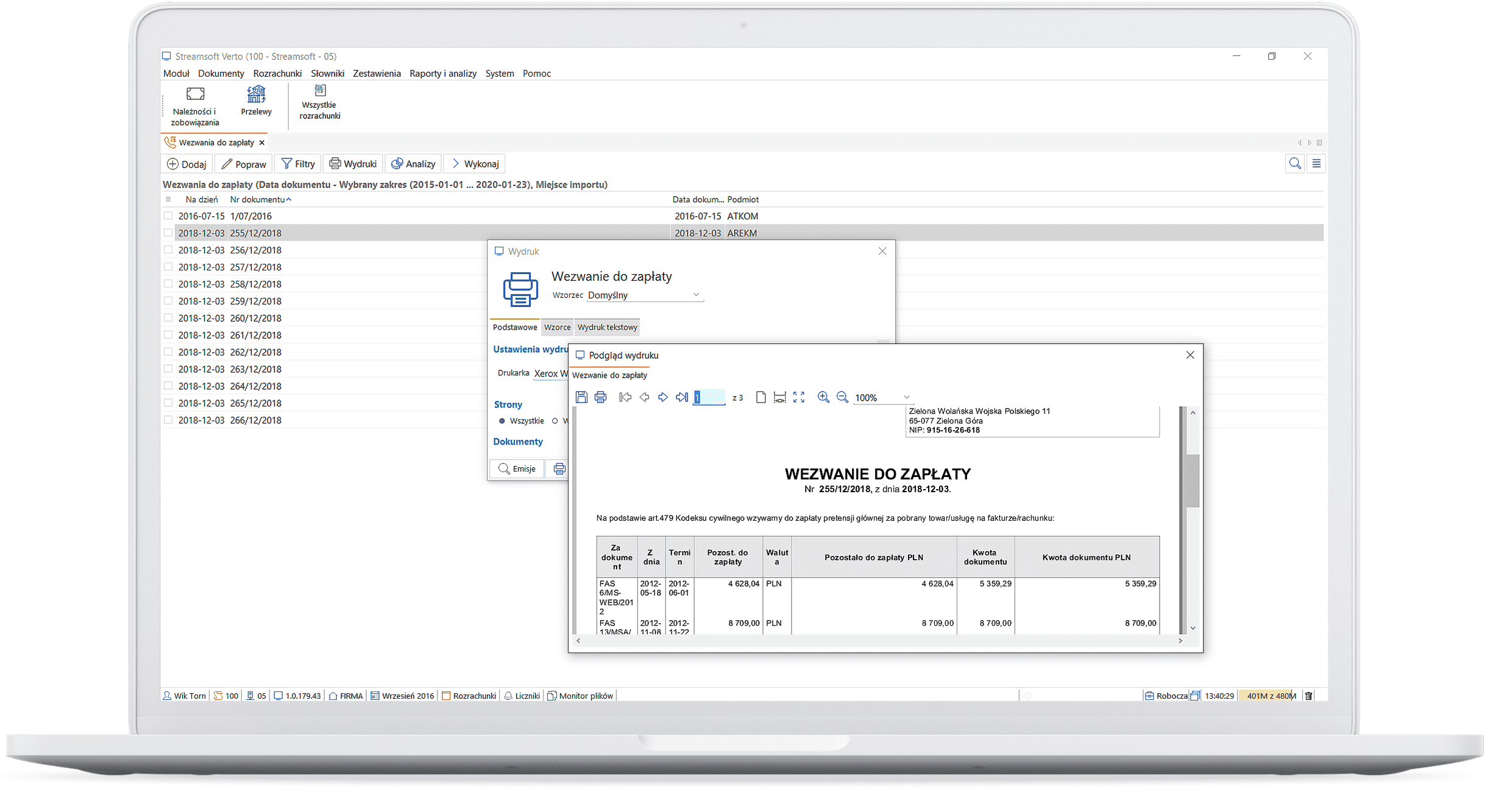Switch preview to full screen
Image resolution: width=1493 pixels, height=812 pixels.
point(799,397)
